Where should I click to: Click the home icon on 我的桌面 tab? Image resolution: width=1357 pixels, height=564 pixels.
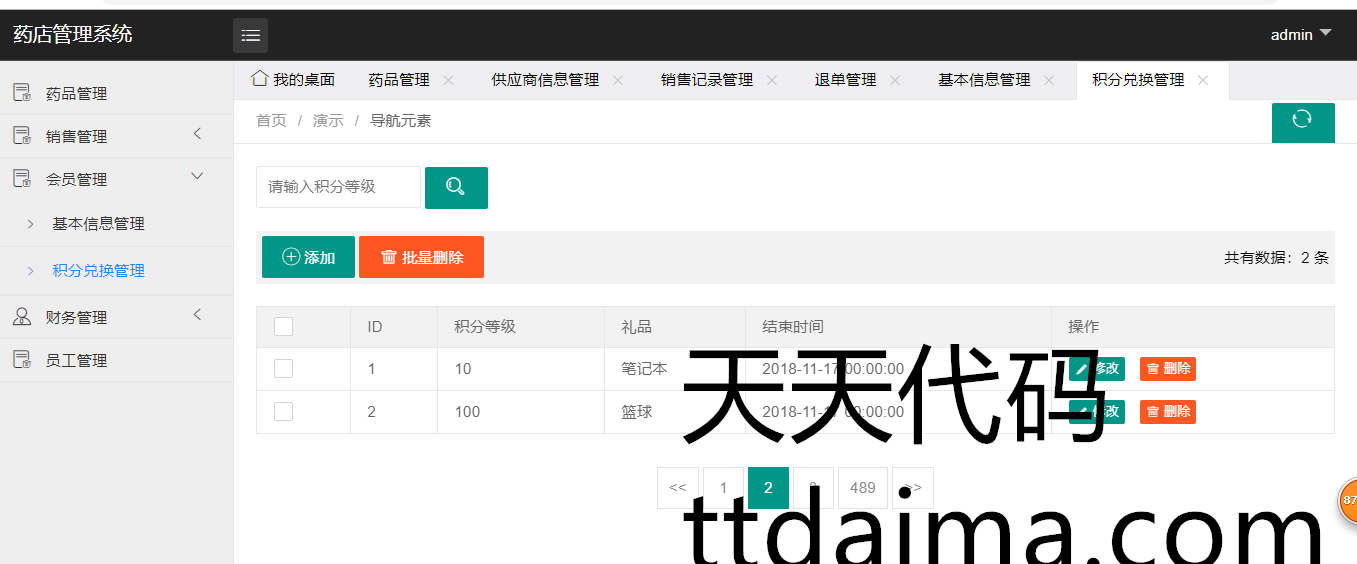click(260, 79)
